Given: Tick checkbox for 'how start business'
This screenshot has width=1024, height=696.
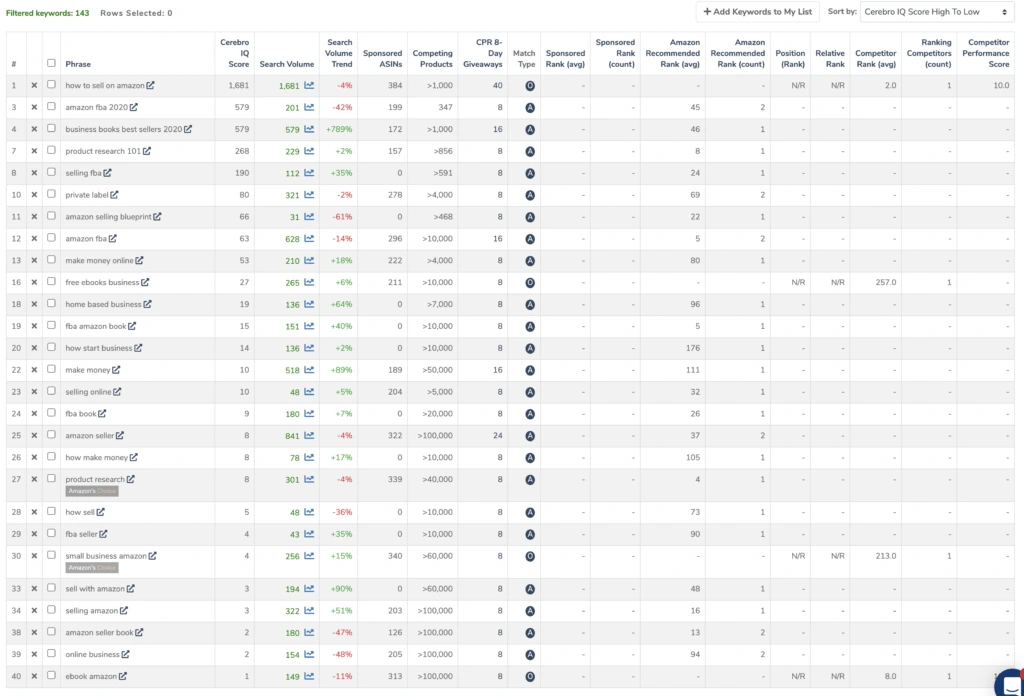Looking at the screenshot, I should click(51, 347).
